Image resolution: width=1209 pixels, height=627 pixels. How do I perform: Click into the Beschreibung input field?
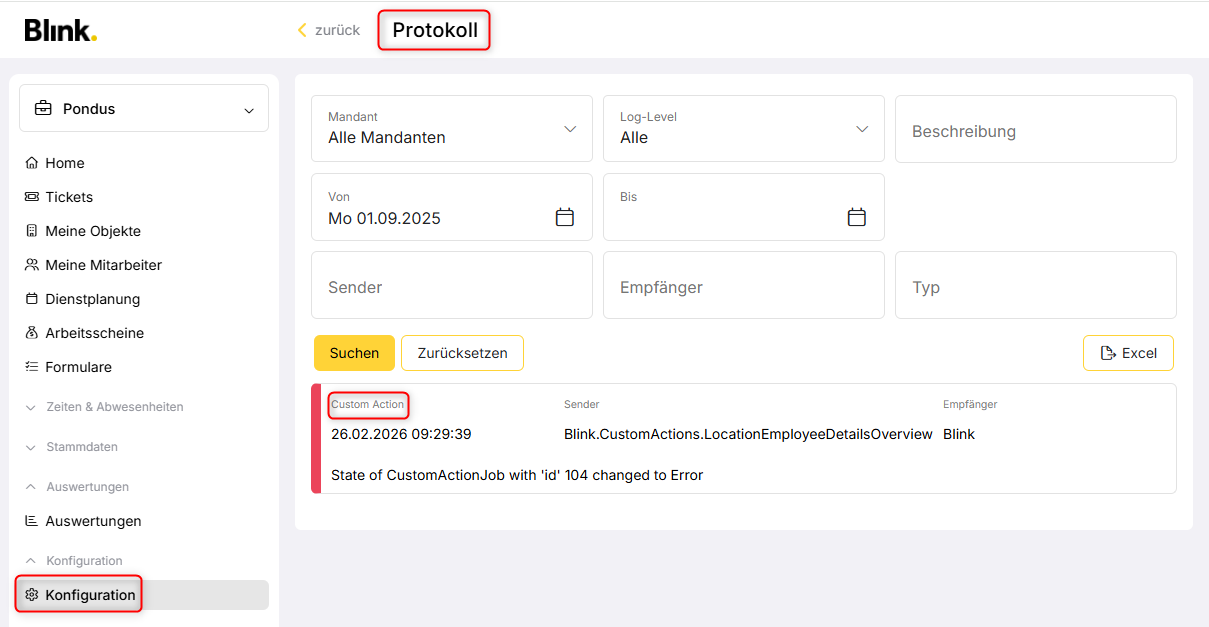point(1036,129)
